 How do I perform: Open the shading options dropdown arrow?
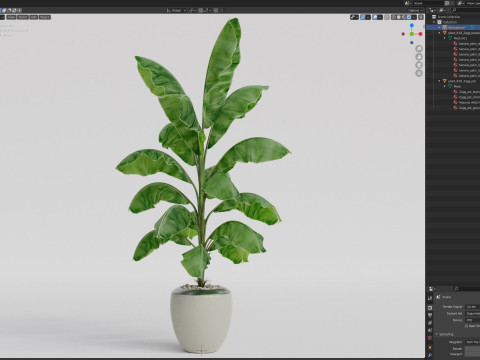[414, 17]
